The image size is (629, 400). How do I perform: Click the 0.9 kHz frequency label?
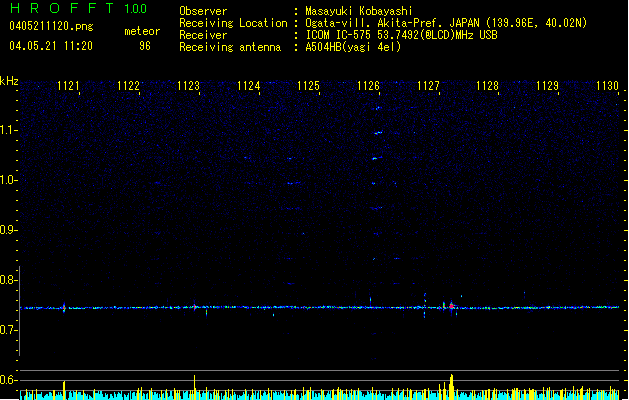(x=8, y=230)
